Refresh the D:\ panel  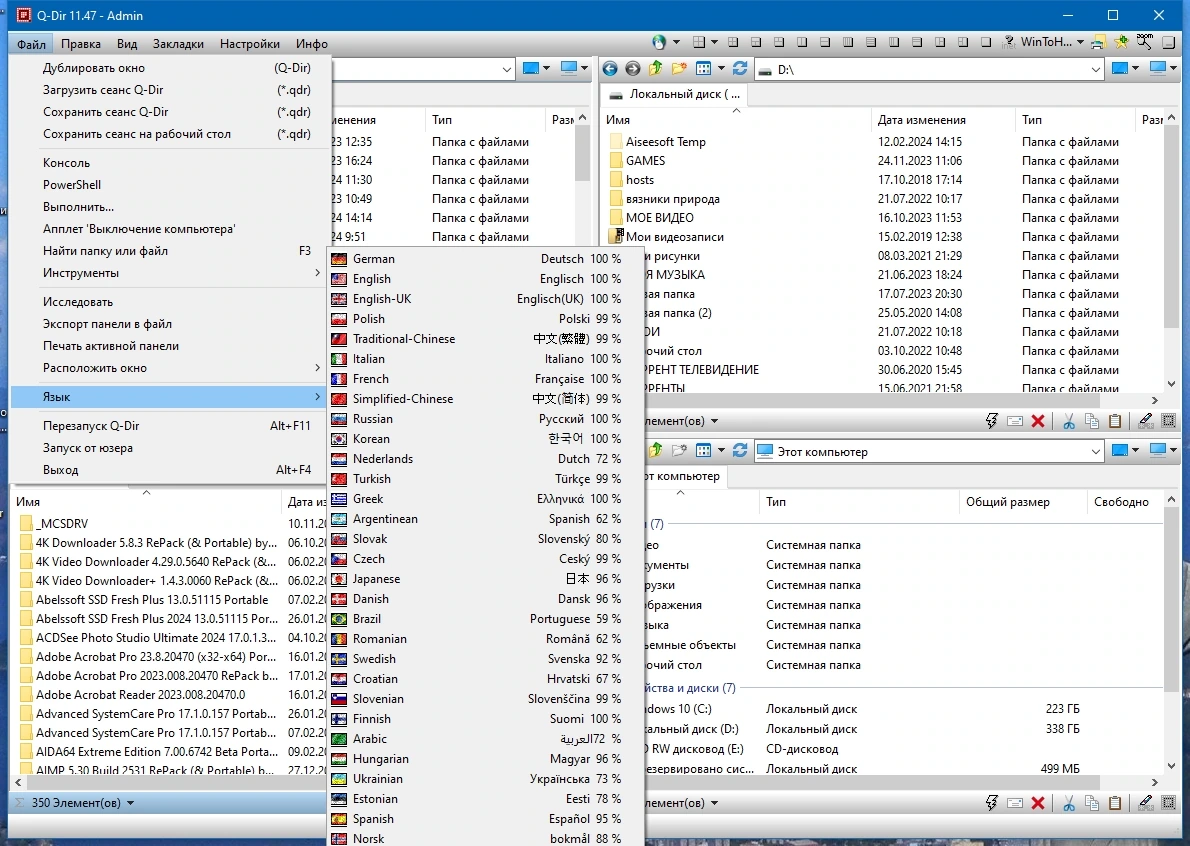coord(740,69)
